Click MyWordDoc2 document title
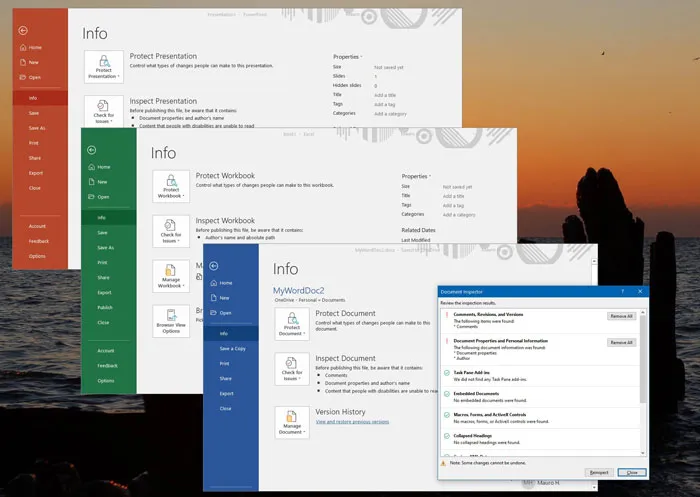This screenshot has width=700, height=497. click(298, 291)
